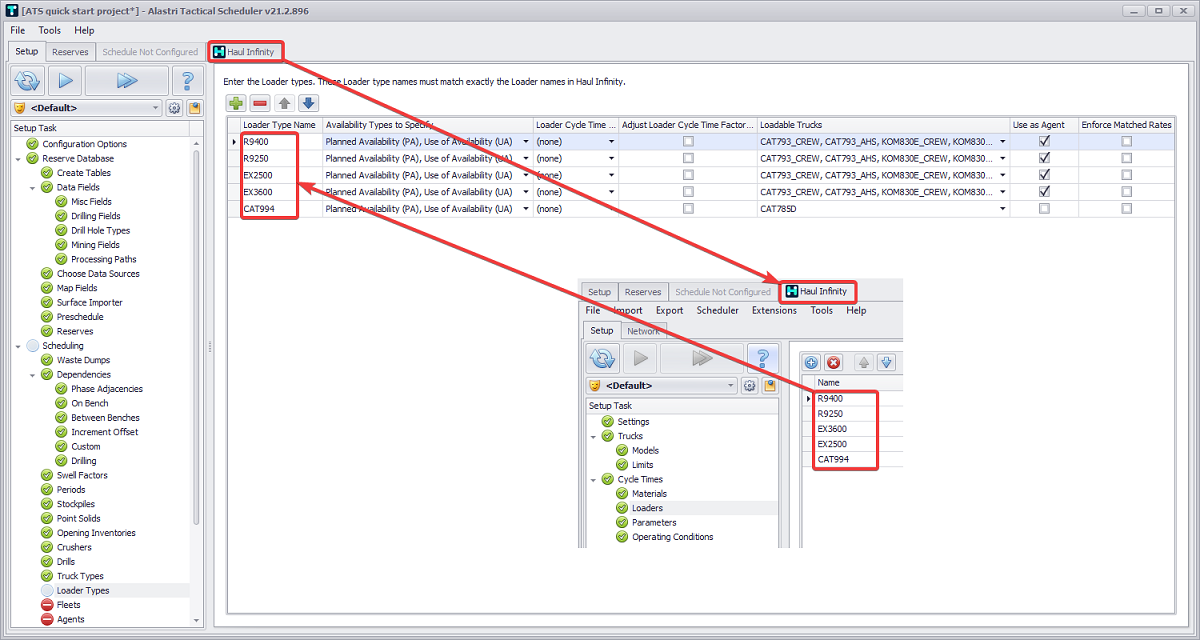Click the CAT994 loader type name cell in main table
Image resolution: width=1200 pixels, height=640 pixels.
point(282,209)
